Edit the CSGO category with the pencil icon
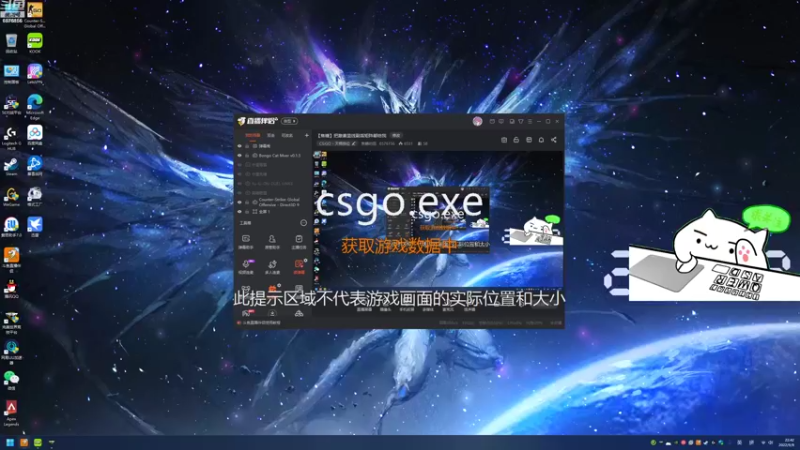 pyautogui.click(x=354, y=144)
